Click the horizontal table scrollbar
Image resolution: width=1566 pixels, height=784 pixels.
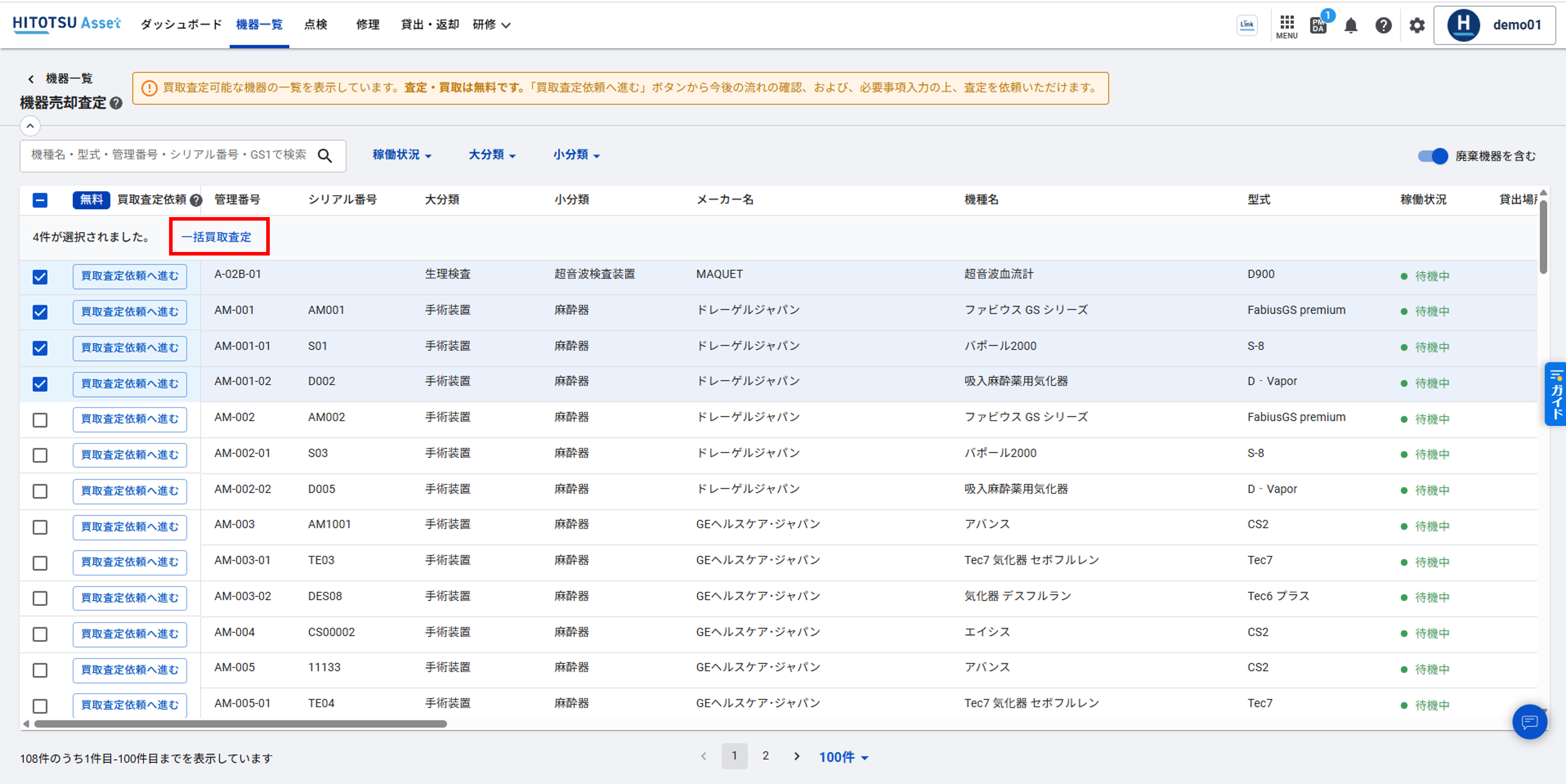pyautogui.click(x=240, y=724)
